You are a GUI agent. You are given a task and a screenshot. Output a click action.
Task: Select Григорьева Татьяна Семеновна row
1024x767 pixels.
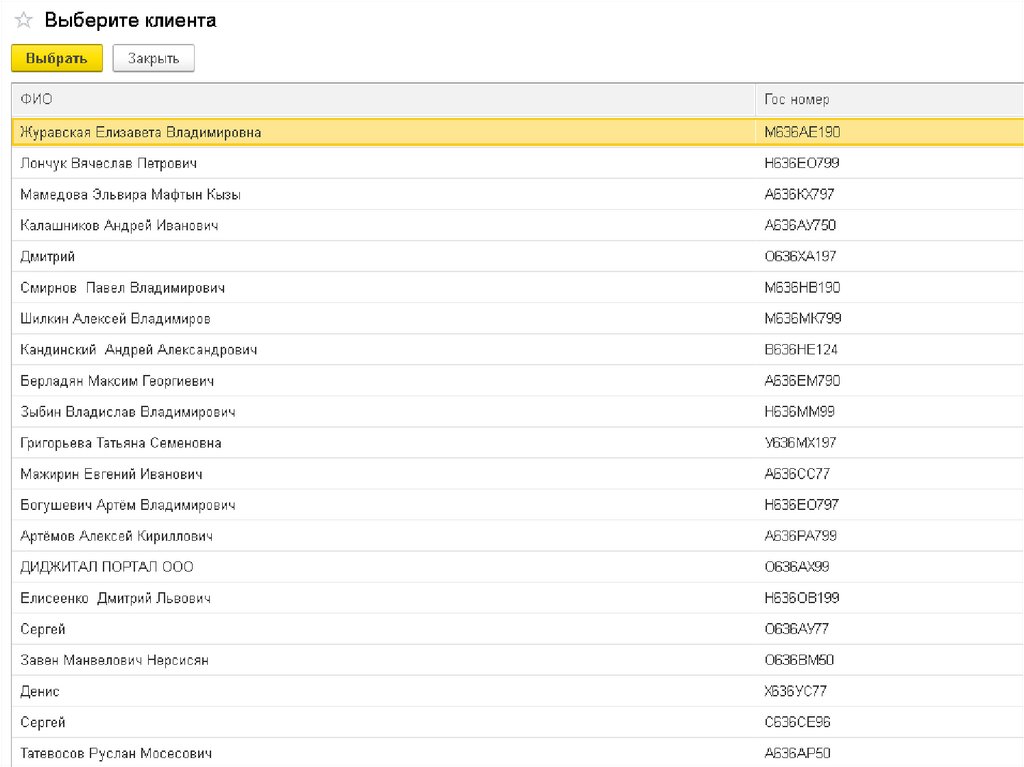coord(121,443)
